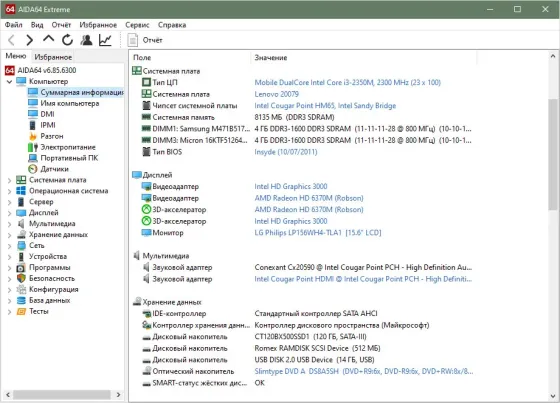Image resolution: width=560 pixels, height=403 pixels.
Task: Open the DMI tree item
Action: coord(47,114)
